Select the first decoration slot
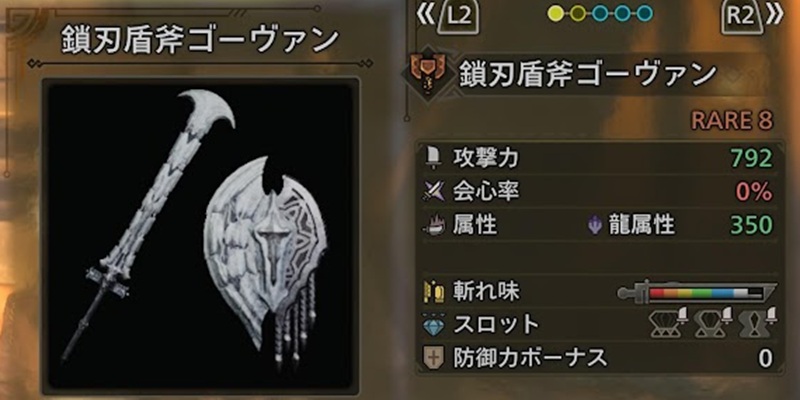 click(x=669, y=323)
